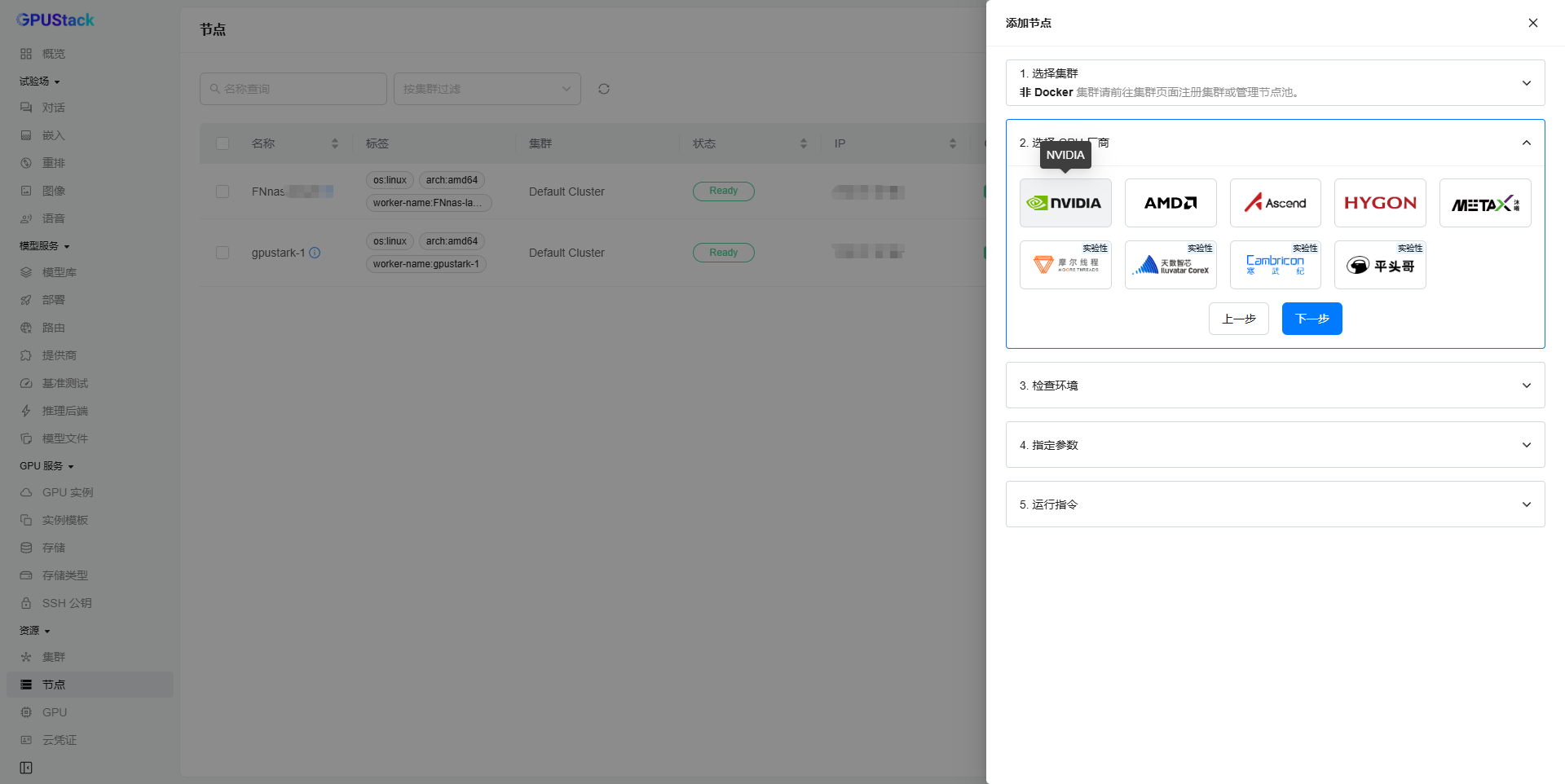The image size is (1565, 784).
Task: Click the 下一步 next step button
Action: coord(1312,319)
